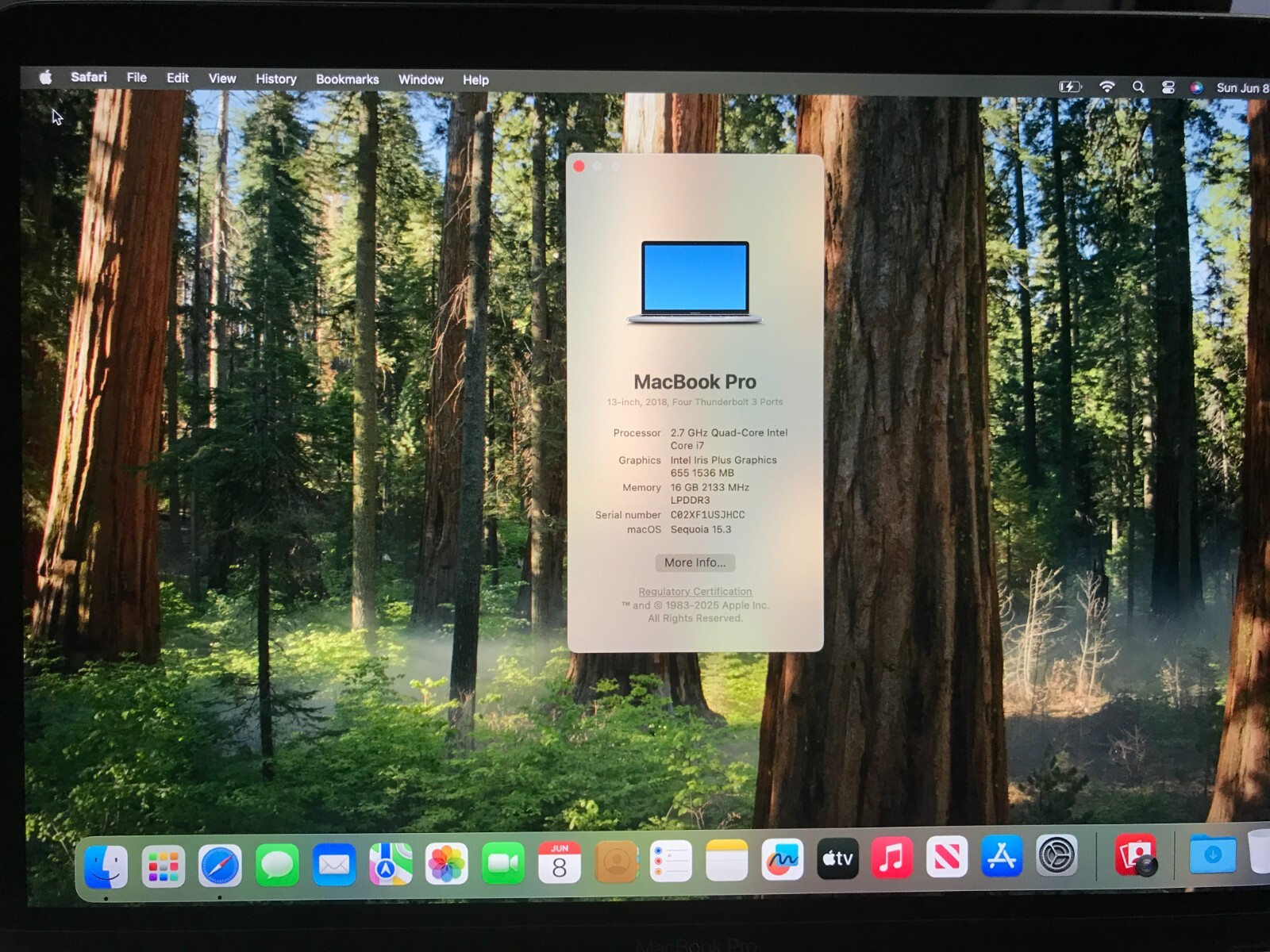Click the "MacBook Pro" title text
This screenshot has height=952, width=1270.
point(695,382)
